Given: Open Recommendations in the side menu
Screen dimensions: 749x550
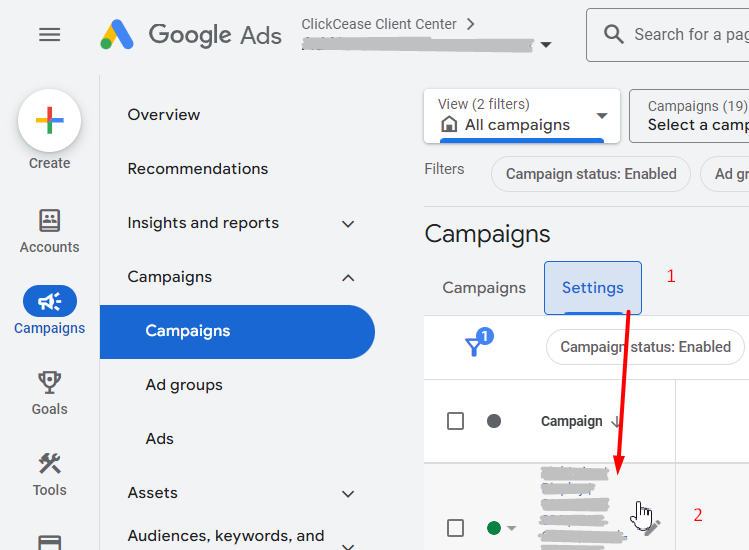Looking at the screenshot, I should click(198, 169).
